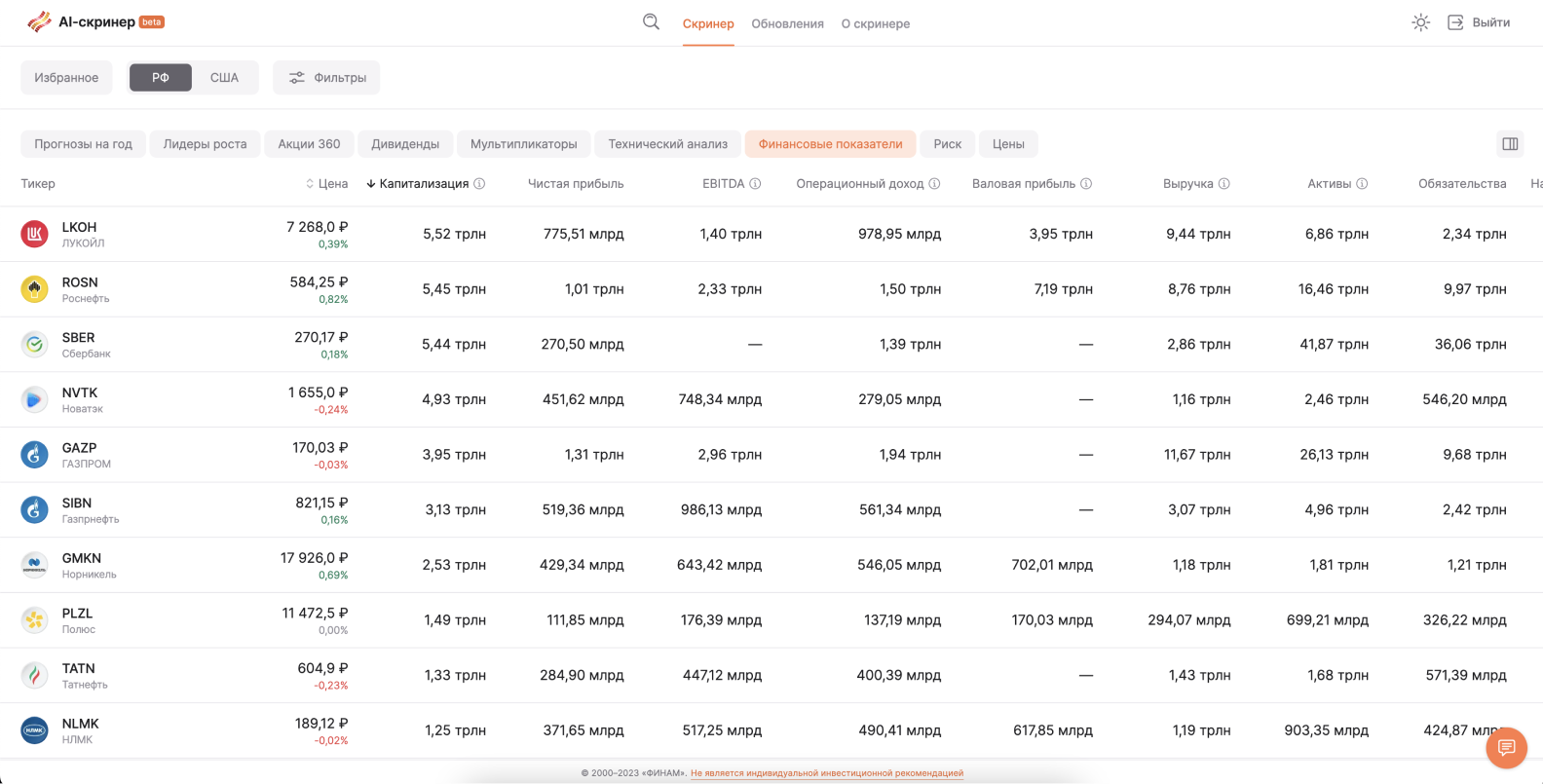1543x784 pixels.
Task: Sort by Обязательства column header
Action: 1462,183
